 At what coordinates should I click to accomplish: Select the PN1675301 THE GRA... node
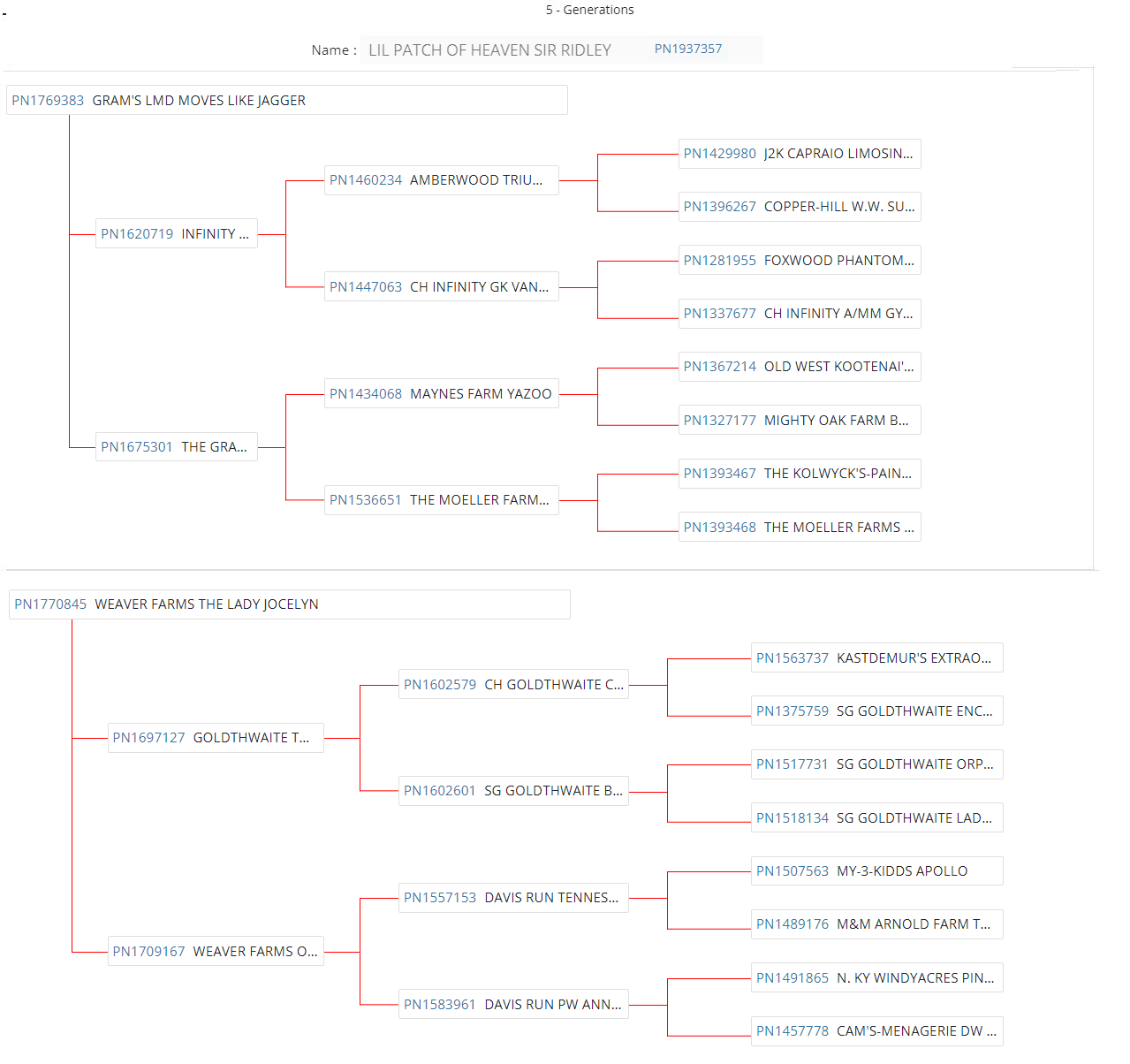coord(175,447)
